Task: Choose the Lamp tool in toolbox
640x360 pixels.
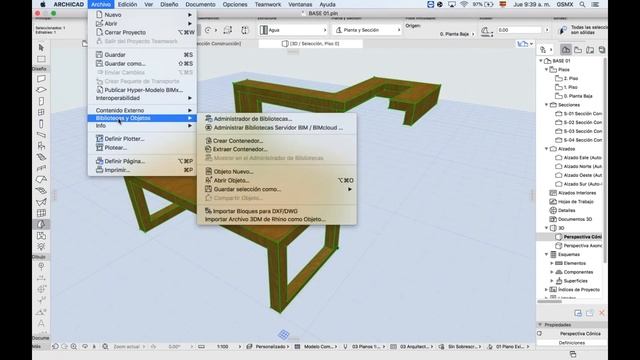Action: (41, 247)
